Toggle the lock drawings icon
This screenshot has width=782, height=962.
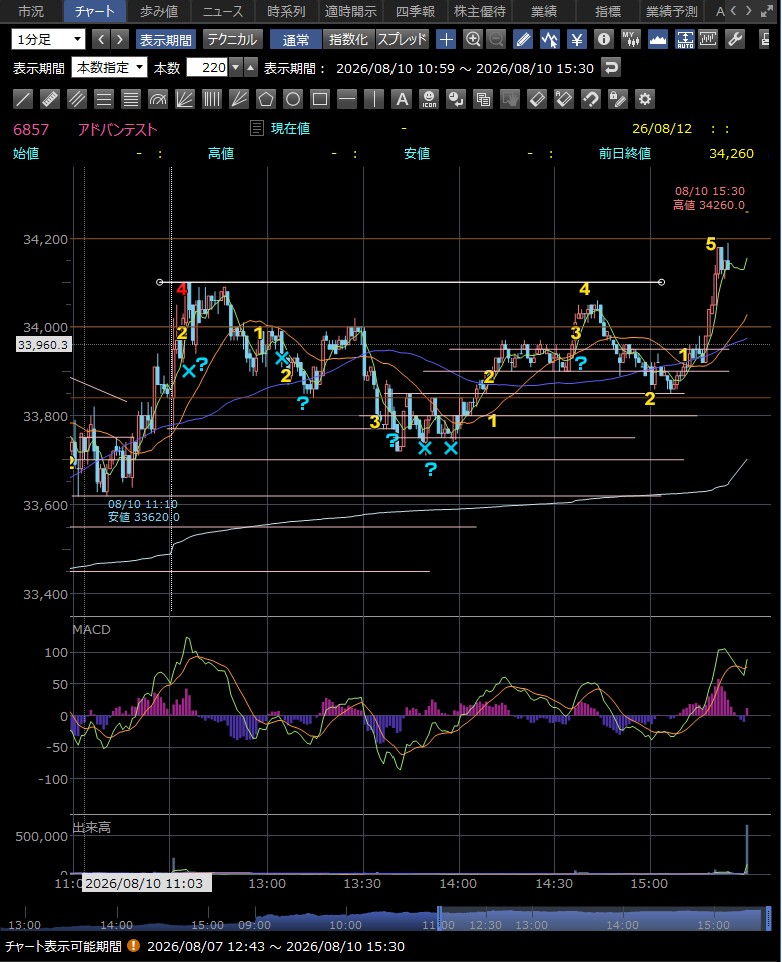[618, 99]
